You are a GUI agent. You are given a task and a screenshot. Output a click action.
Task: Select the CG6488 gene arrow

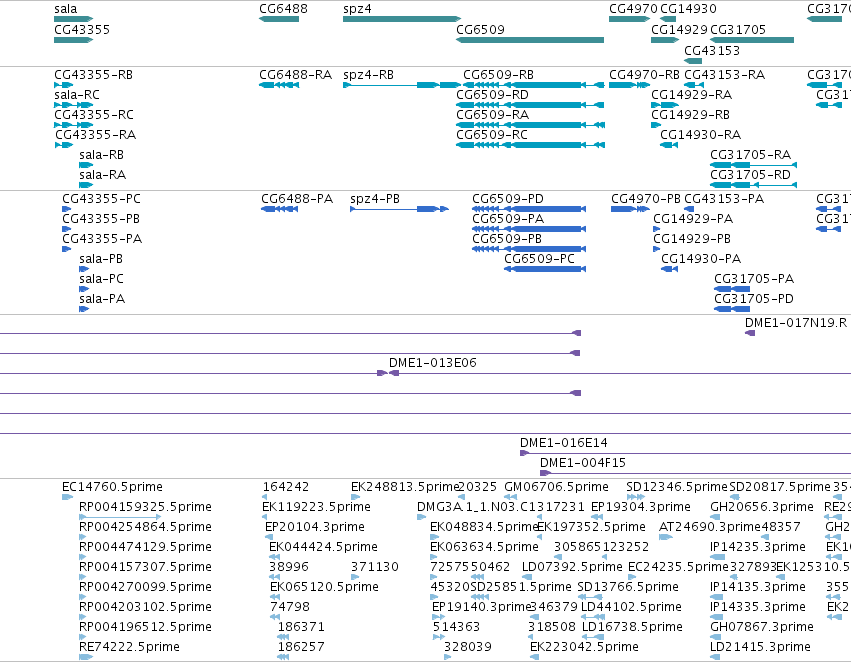click(x=279, y=19)
